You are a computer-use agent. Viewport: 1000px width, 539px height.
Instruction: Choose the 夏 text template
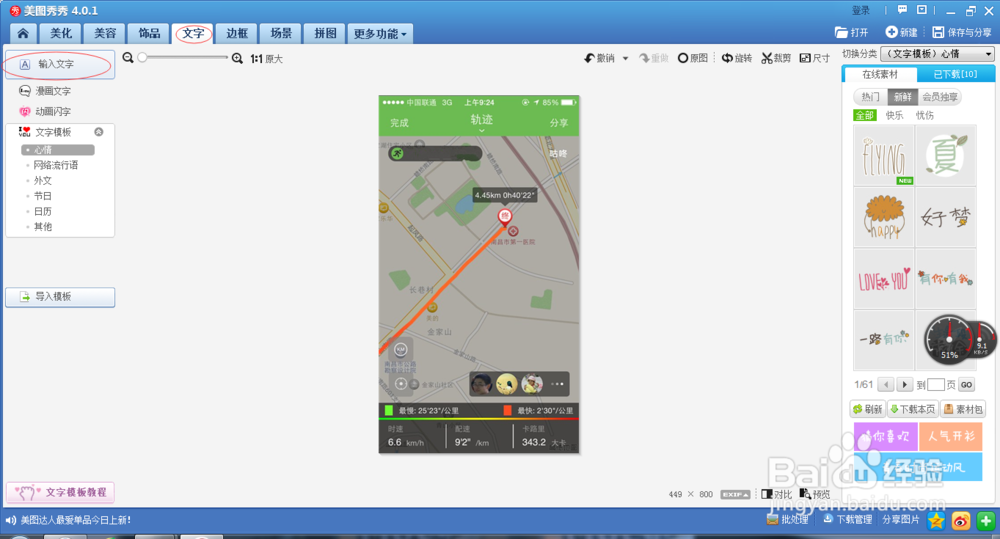point(946,156)
